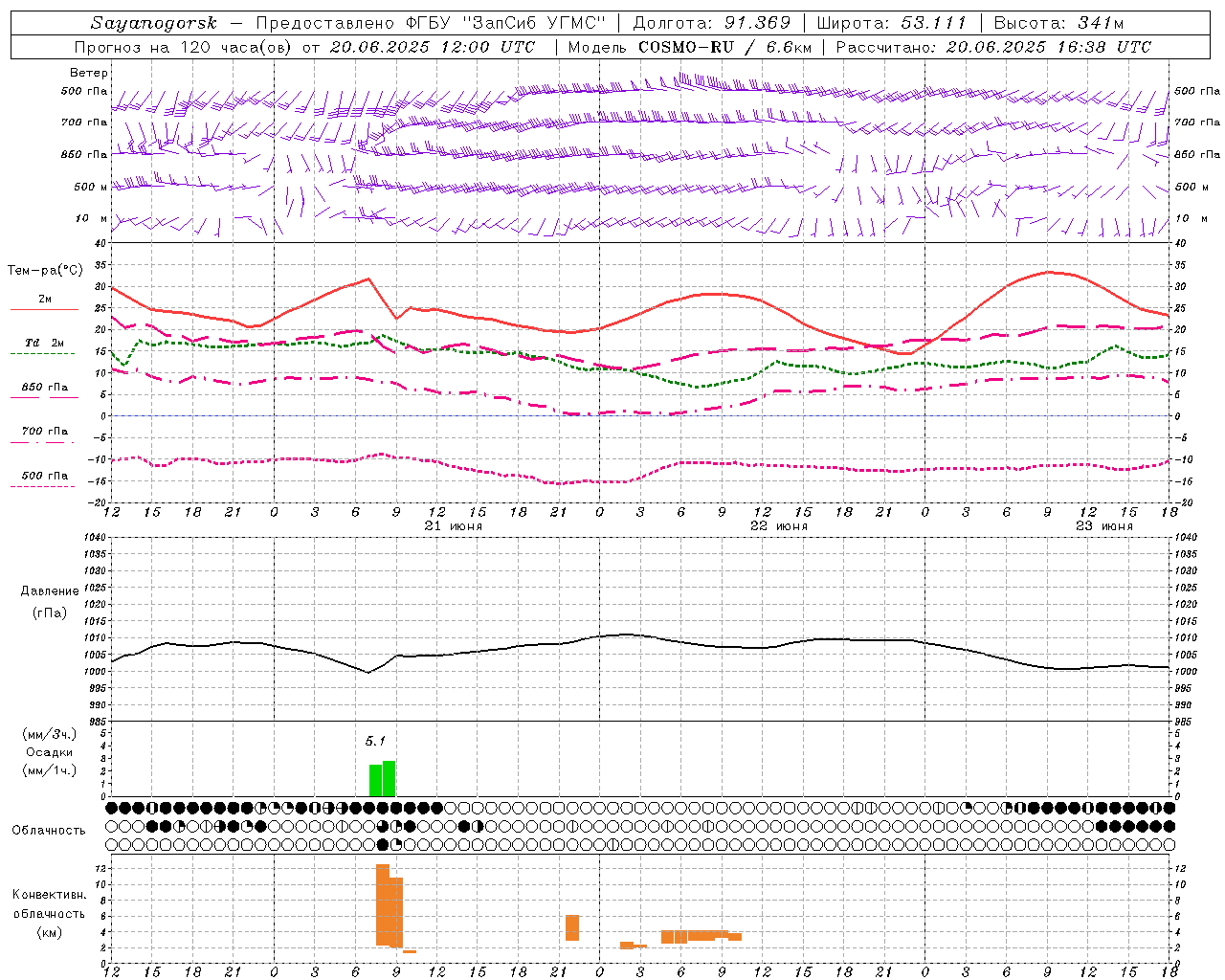Click the Тем-ра(°C) panel label

(45, 271)
